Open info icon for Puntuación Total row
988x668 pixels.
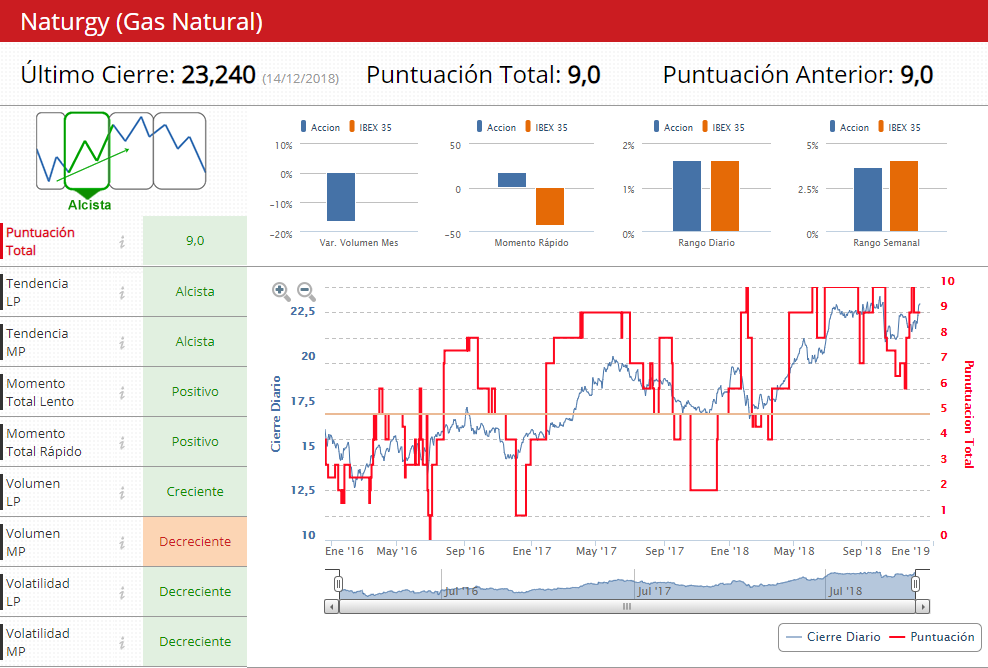122,241
